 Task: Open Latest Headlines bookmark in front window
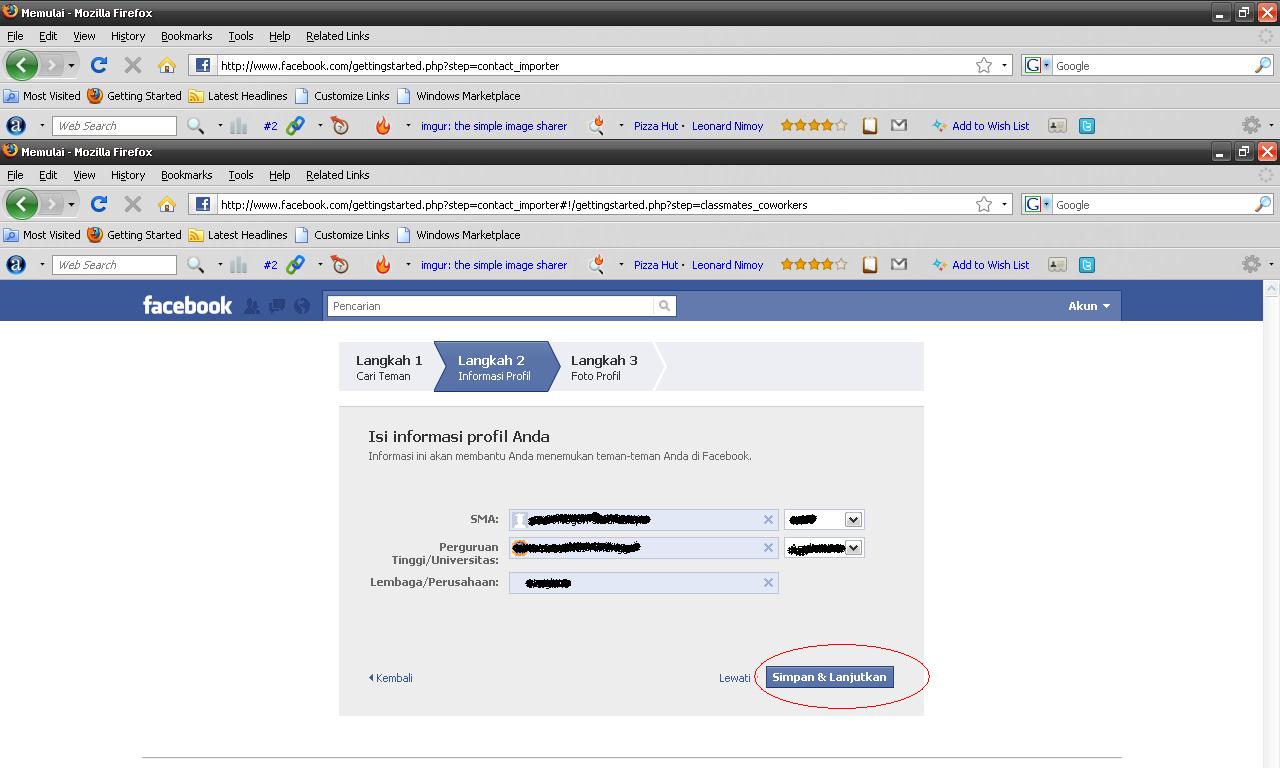[x=238, y=235]
